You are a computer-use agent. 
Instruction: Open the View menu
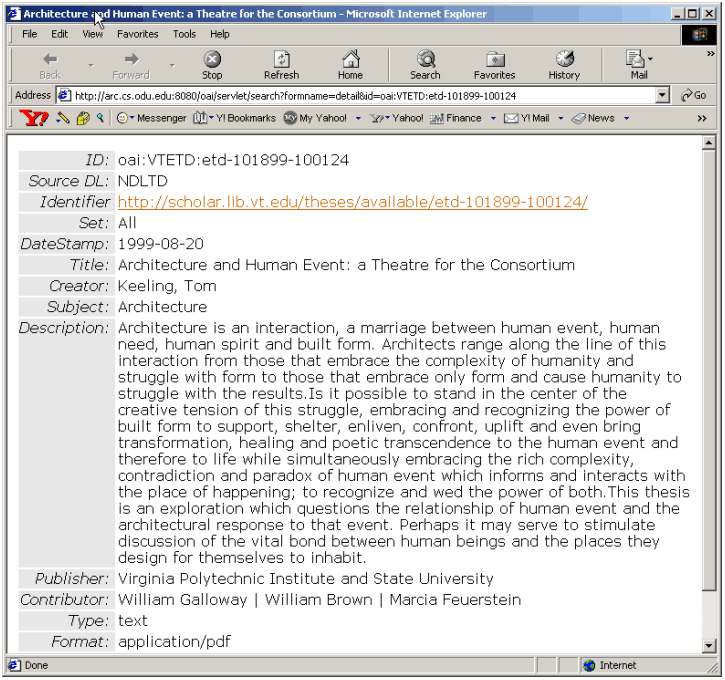[92, 34]
